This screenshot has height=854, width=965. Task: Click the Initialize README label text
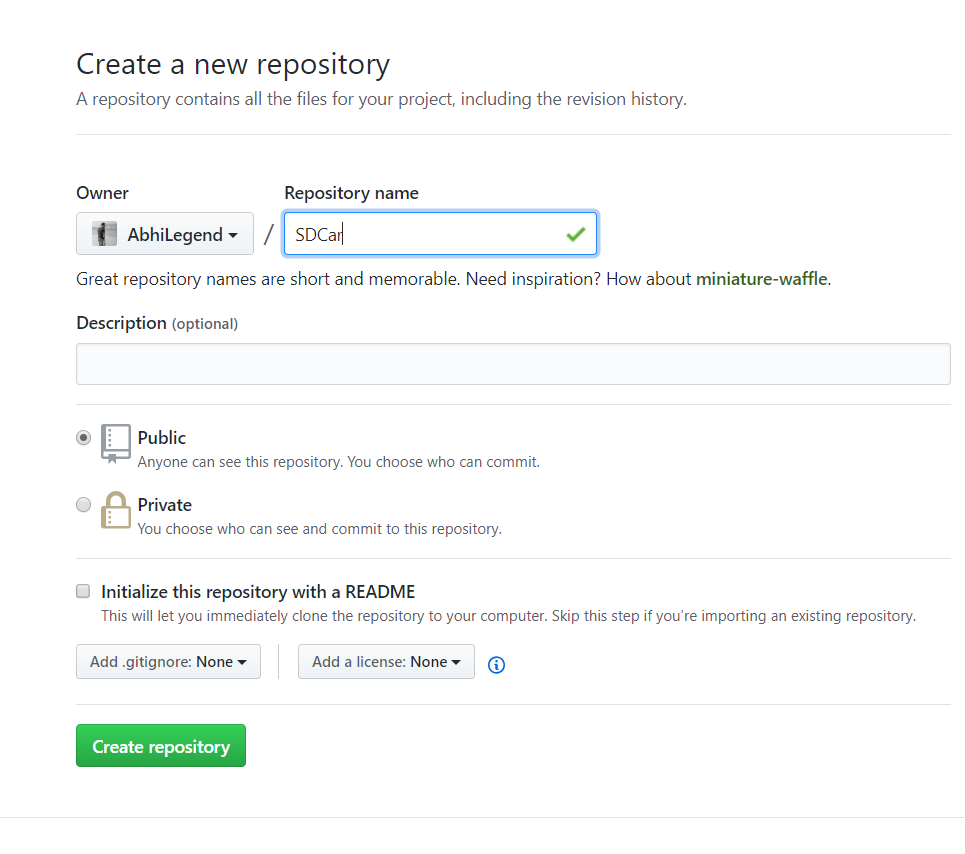click(258, 591)
